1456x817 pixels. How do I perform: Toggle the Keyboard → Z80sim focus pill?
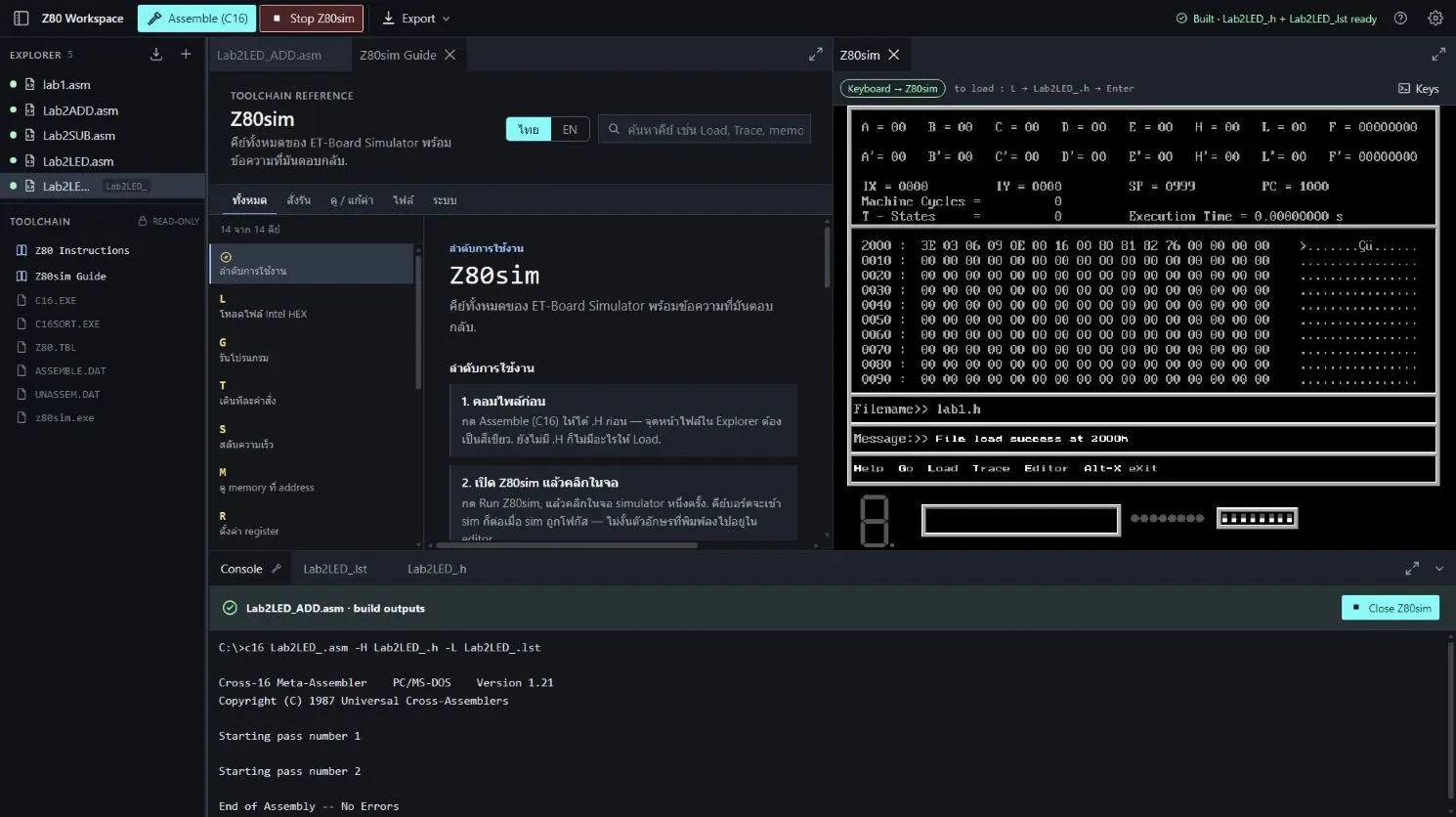click(893, 89)
